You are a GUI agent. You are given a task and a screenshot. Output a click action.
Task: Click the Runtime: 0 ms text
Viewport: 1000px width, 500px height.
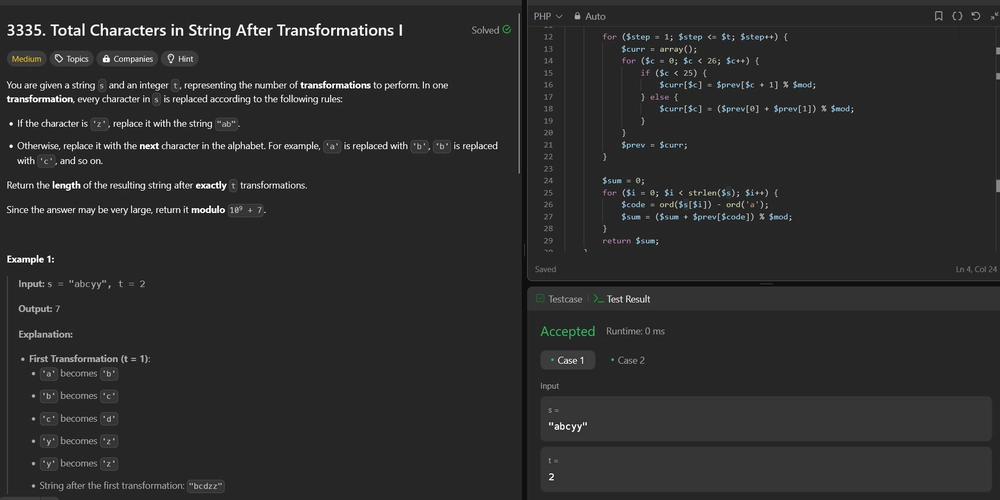pos(635,331)
